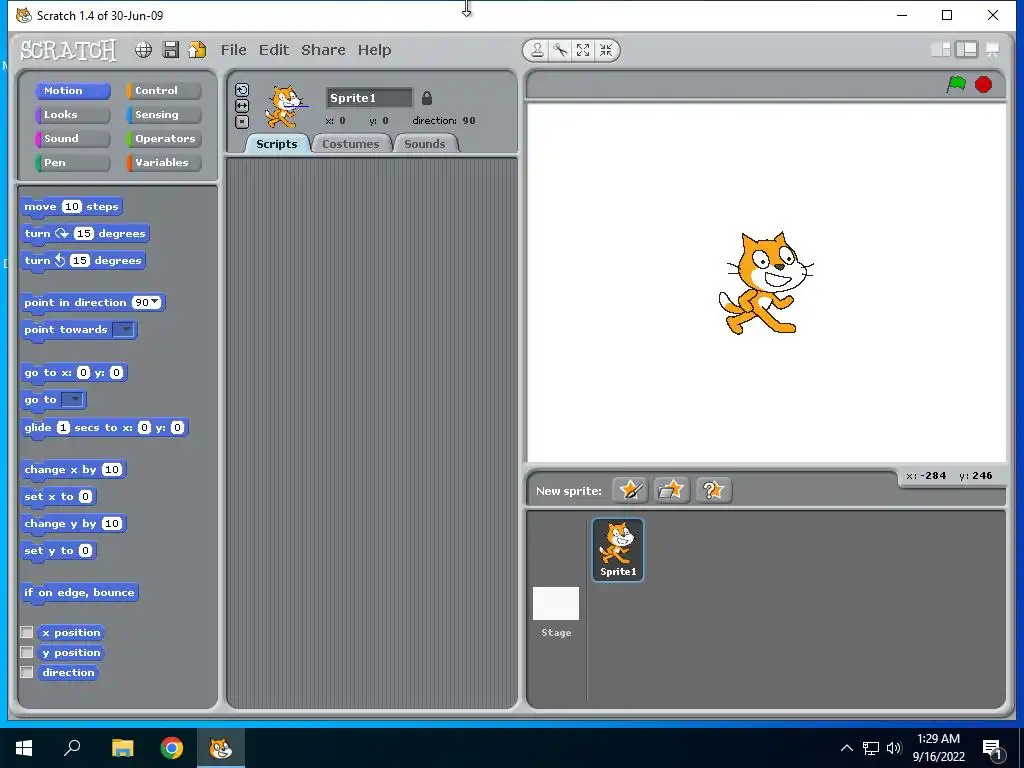Click the cat sprite on the stage
This screenshot has height=768, width=1024.
coord(765,283)
